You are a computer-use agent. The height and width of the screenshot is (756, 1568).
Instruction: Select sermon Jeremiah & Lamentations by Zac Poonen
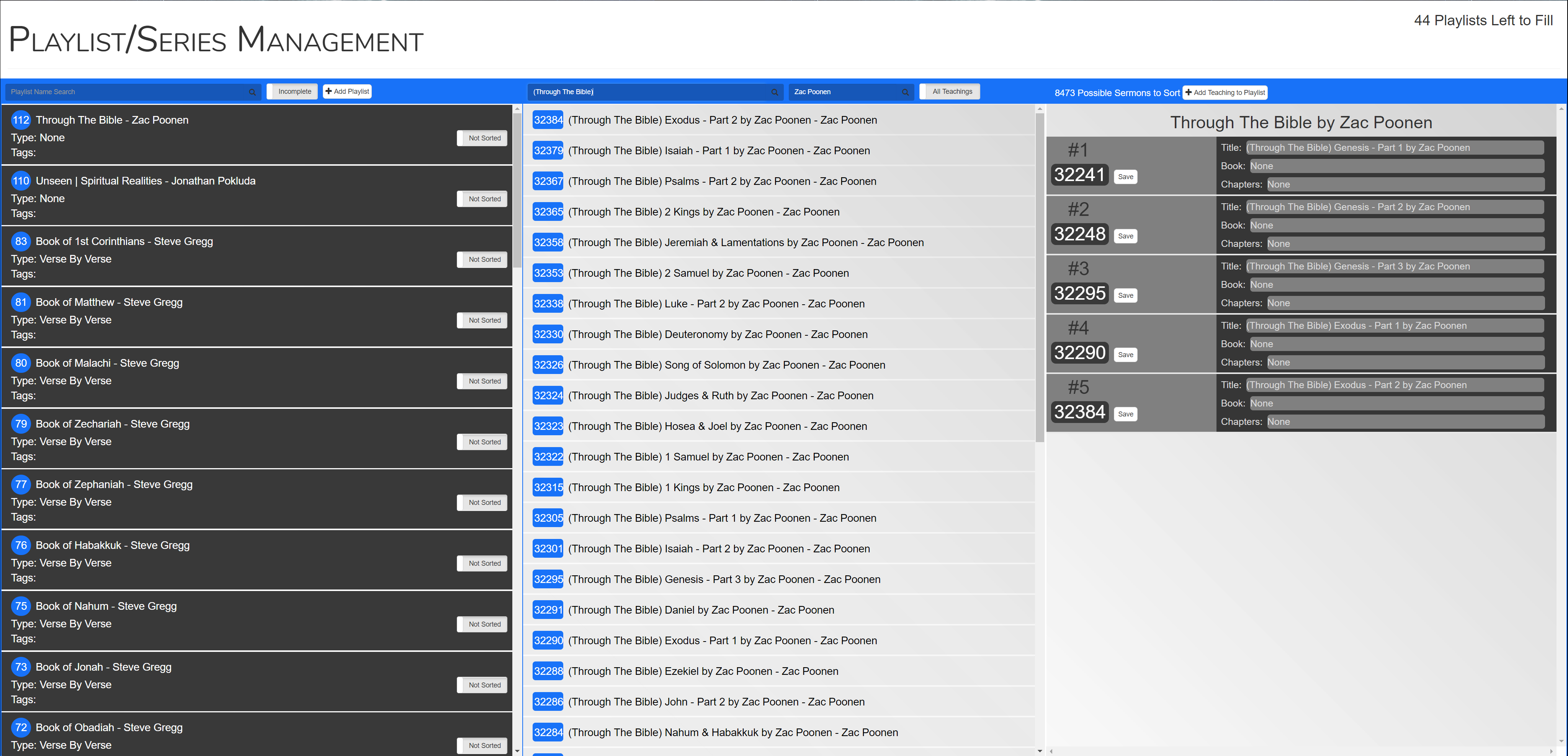click(779, 243)
